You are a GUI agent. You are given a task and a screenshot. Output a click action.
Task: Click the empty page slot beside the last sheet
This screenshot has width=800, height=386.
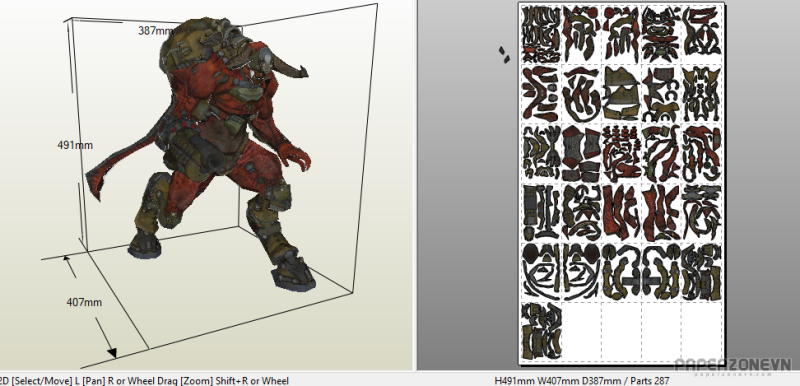tap(581, 331)
